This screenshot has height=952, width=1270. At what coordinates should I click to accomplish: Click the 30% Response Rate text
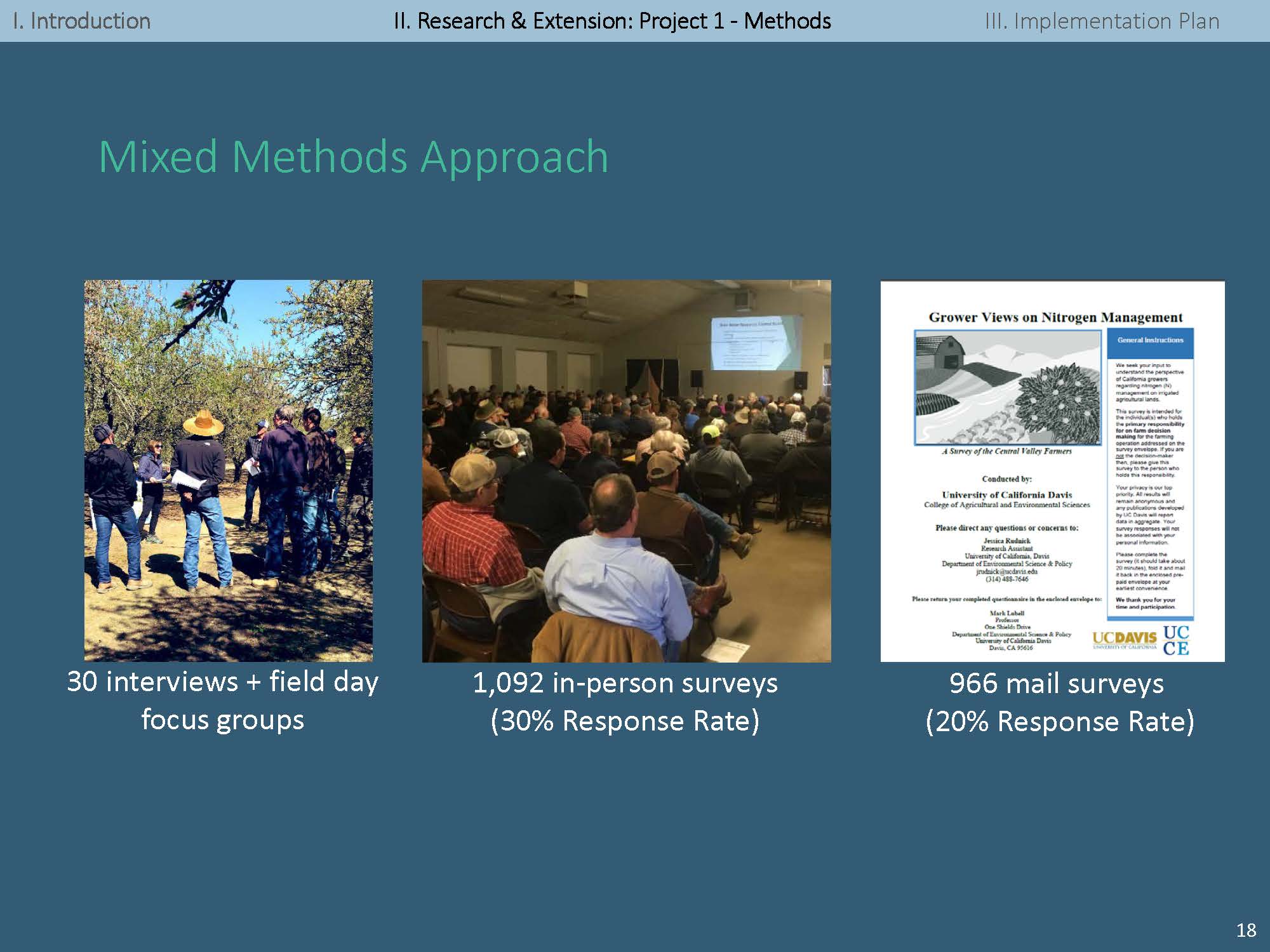(x=625, y=721)
